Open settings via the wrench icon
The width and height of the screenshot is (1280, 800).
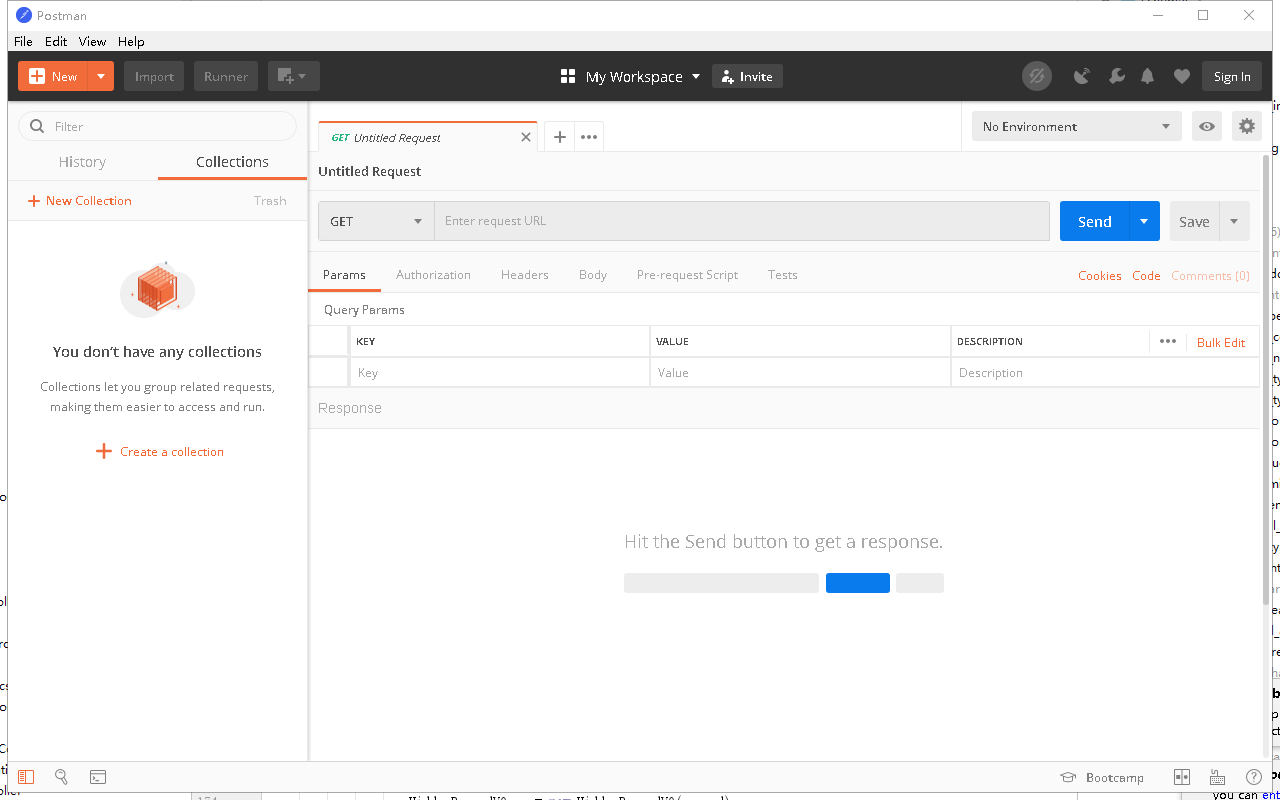point(1116,76)
